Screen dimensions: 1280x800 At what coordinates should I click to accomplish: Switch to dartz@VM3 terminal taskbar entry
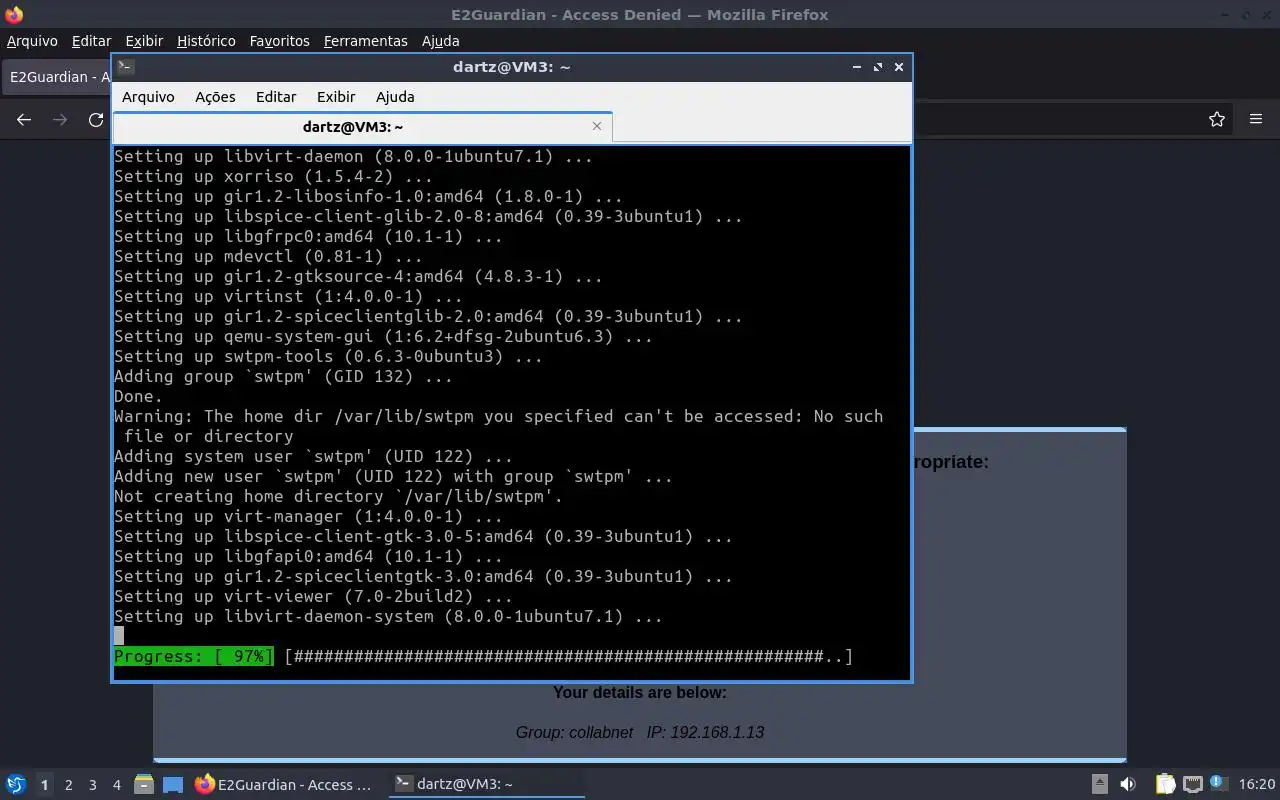[486, 785]
